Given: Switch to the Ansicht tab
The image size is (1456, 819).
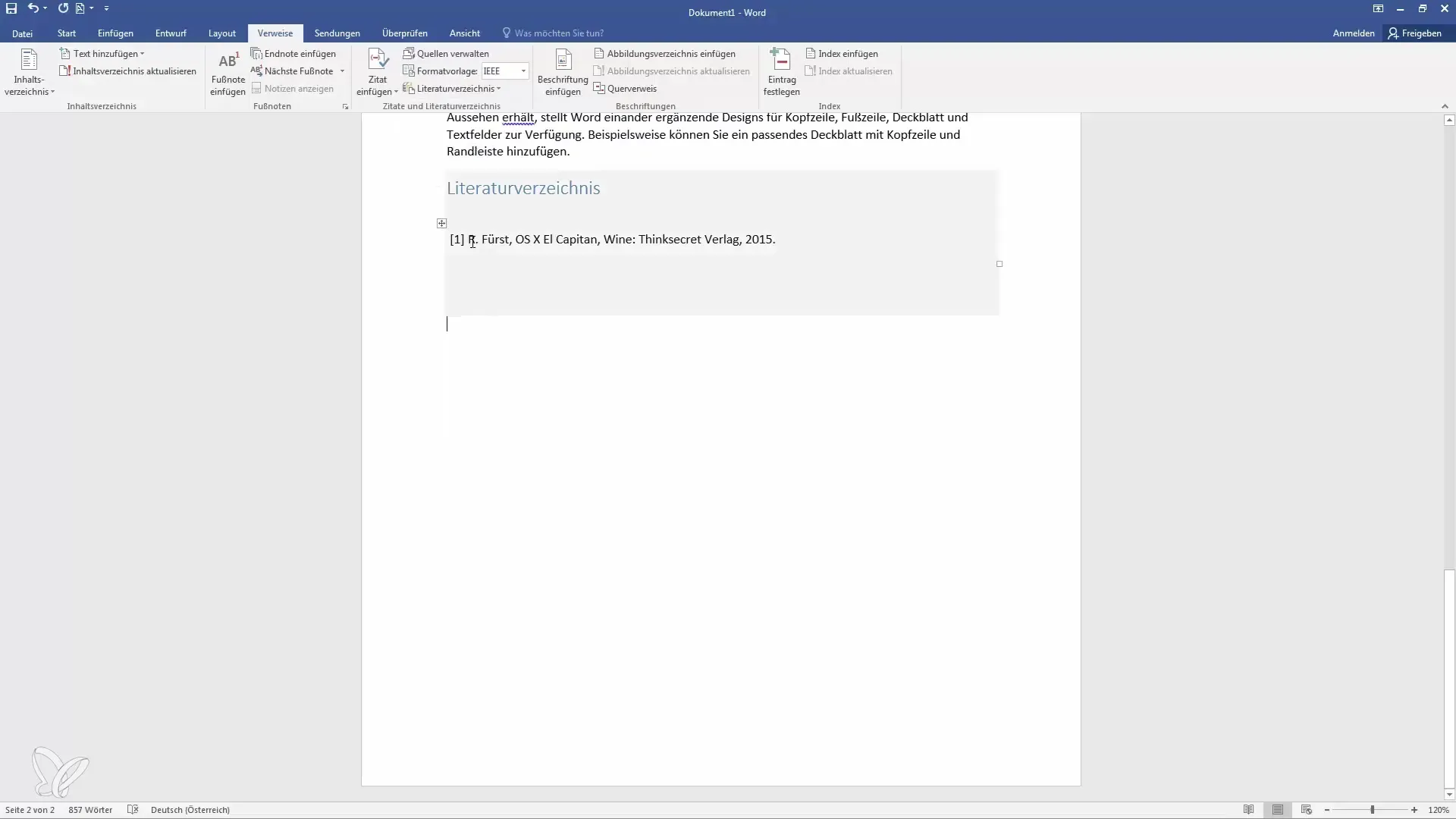Looking at the screenshot, I should tap(465, 33).
